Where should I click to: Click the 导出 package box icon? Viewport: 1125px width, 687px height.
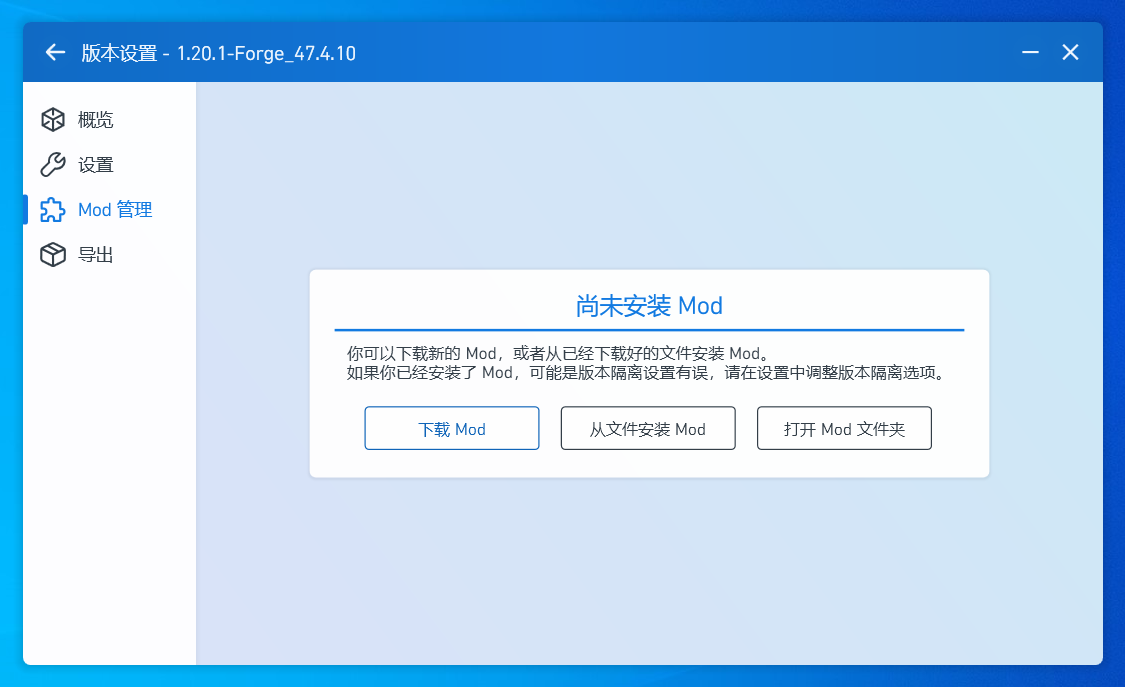tap(52, 255)
